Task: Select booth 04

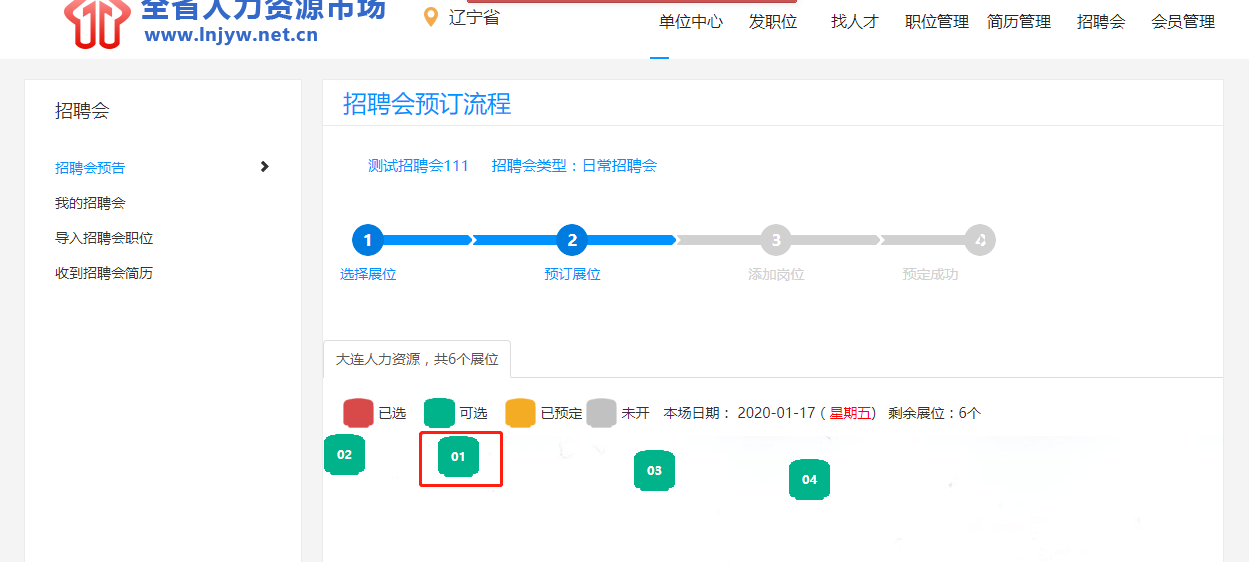Action: point(809,479)
